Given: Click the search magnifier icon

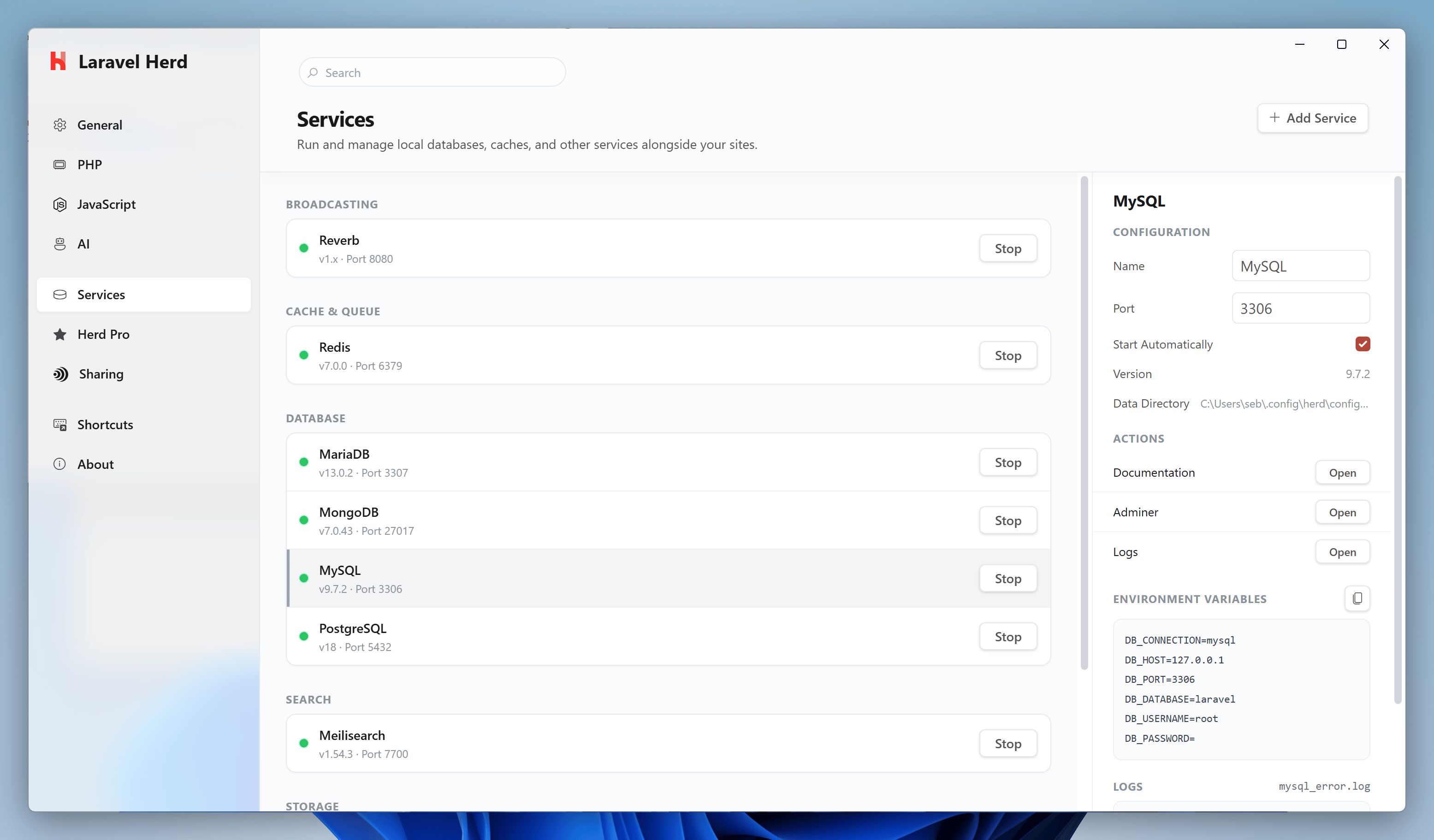Looking at the screenshot, I should pyautogui.click(x=313, y=72).
